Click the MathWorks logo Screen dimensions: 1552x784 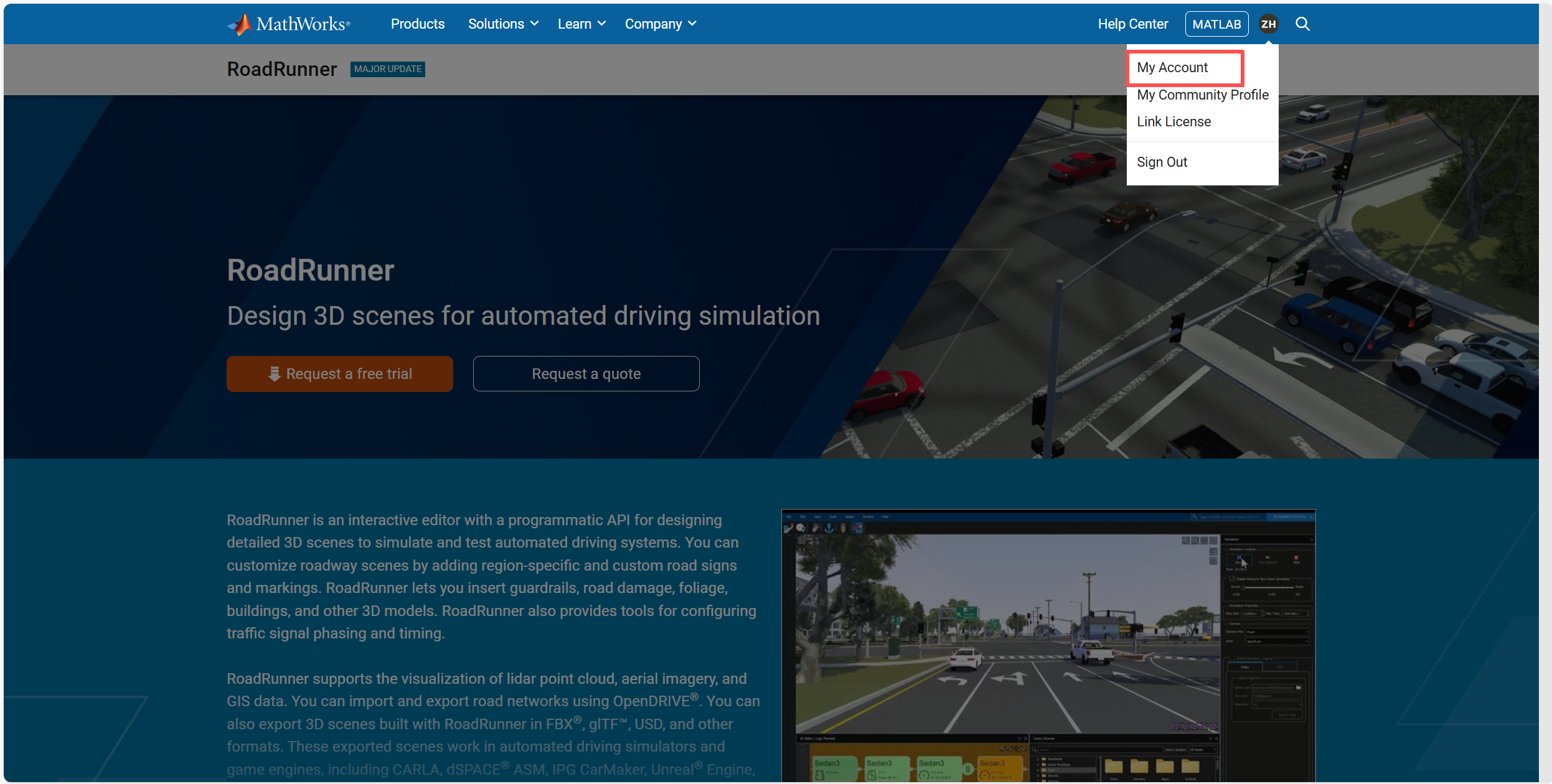289,24
